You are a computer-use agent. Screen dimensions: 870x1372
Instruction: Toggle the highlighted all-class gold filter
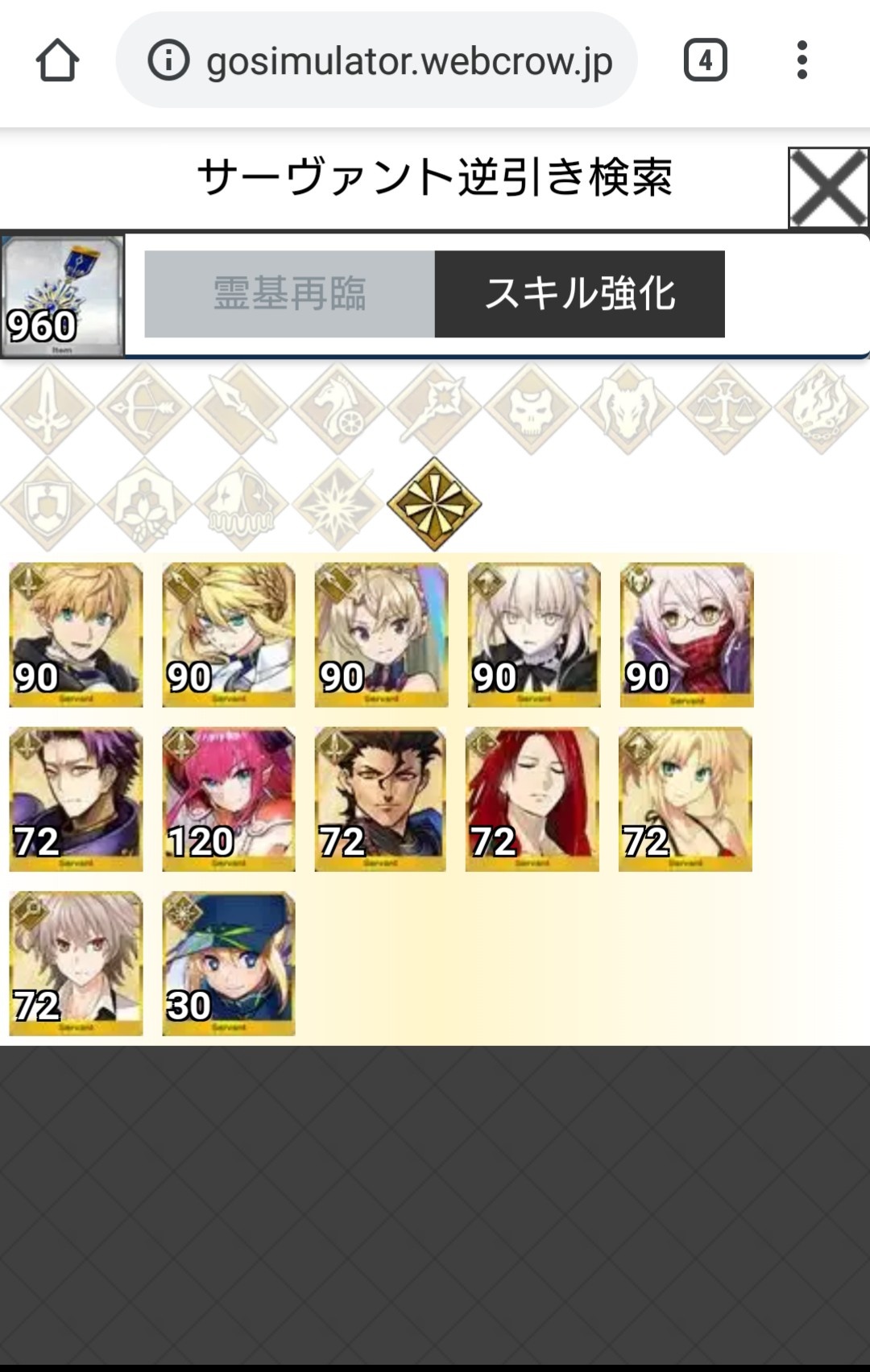[x=434, y=504]
